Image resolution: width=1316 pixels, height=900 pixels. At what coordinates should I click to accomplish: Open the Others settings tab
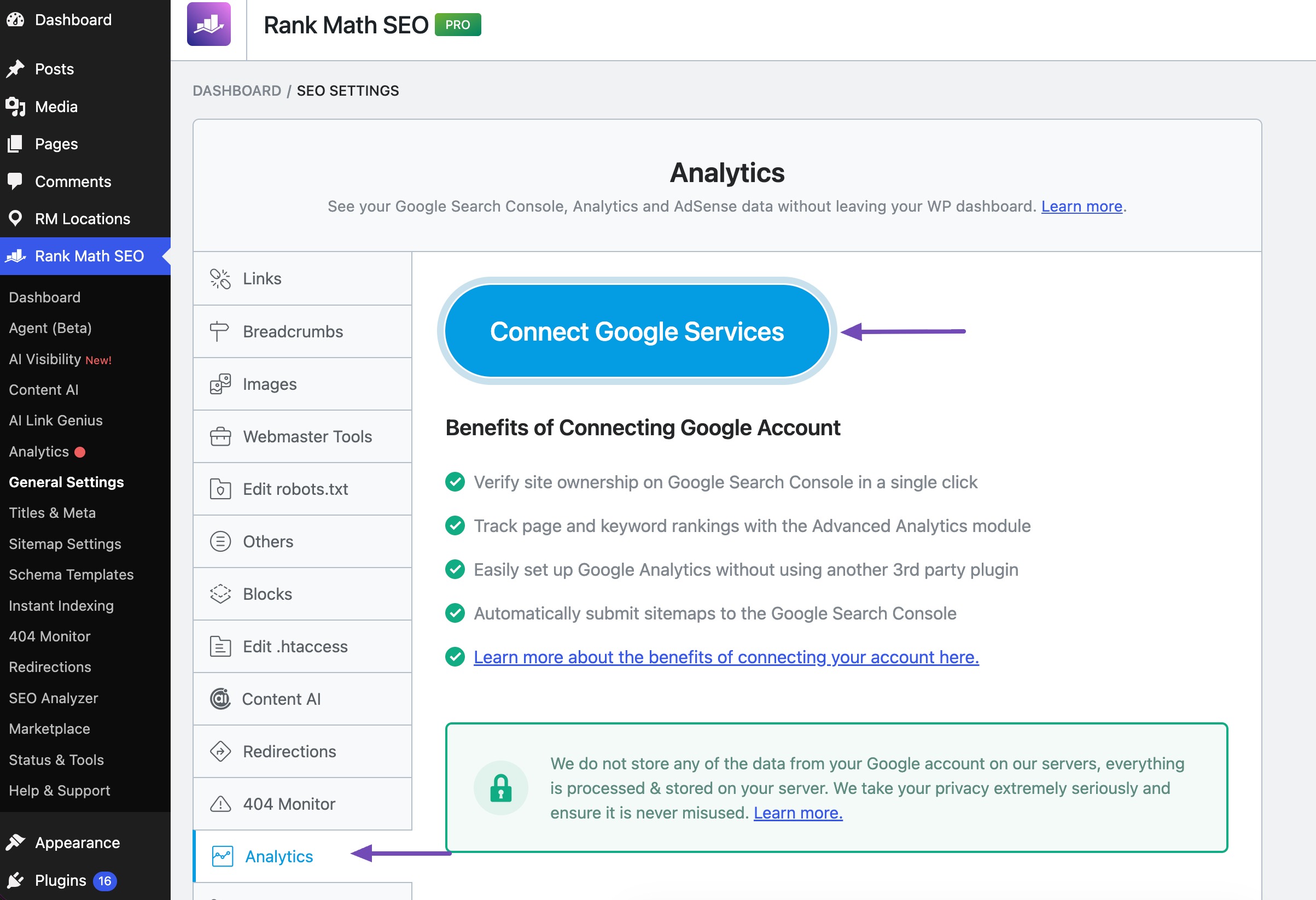pyautogui.click(x=302, y=542)
